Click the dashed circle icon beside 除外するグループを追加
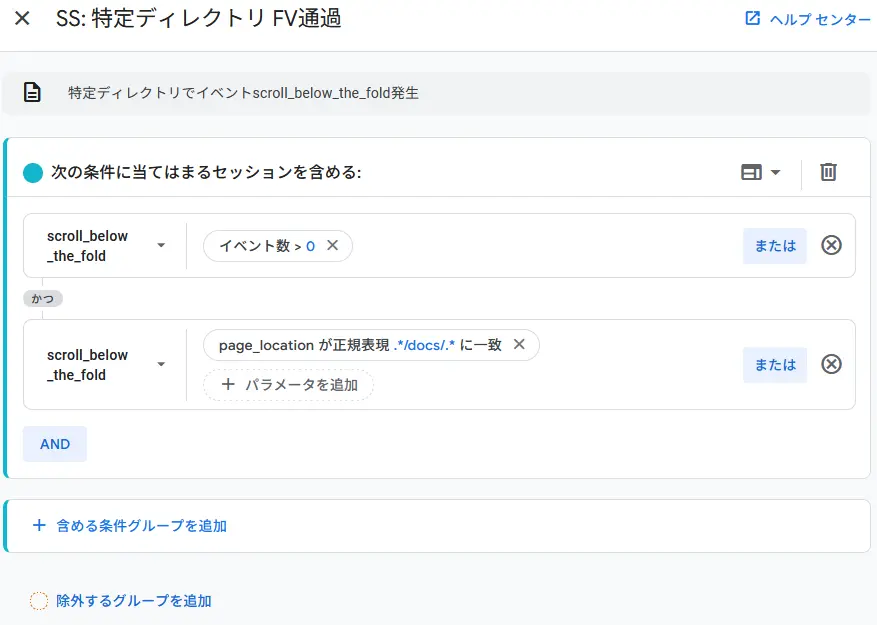Image resolution: width=877 pixels, height=625 pixels. (37, 601)
